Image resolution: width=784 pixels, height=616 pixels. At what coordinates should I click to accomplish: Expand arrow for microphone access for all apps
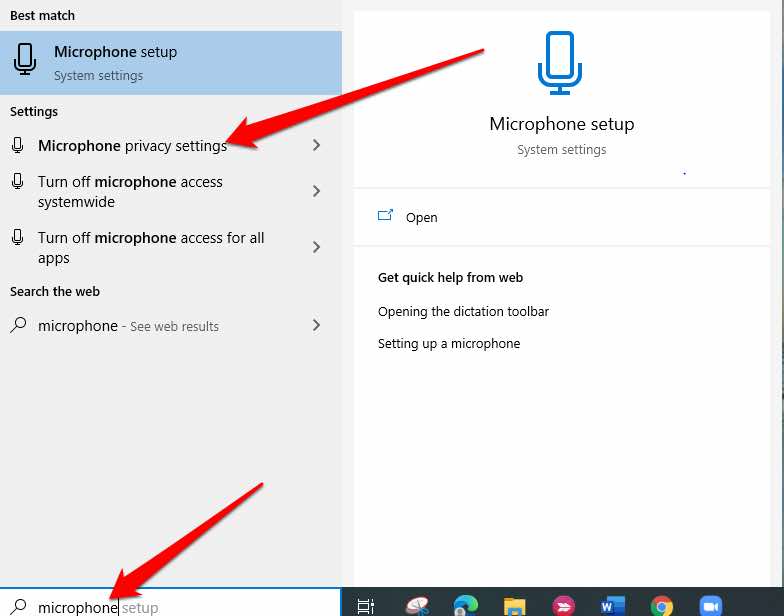click(x=316, y=247)
